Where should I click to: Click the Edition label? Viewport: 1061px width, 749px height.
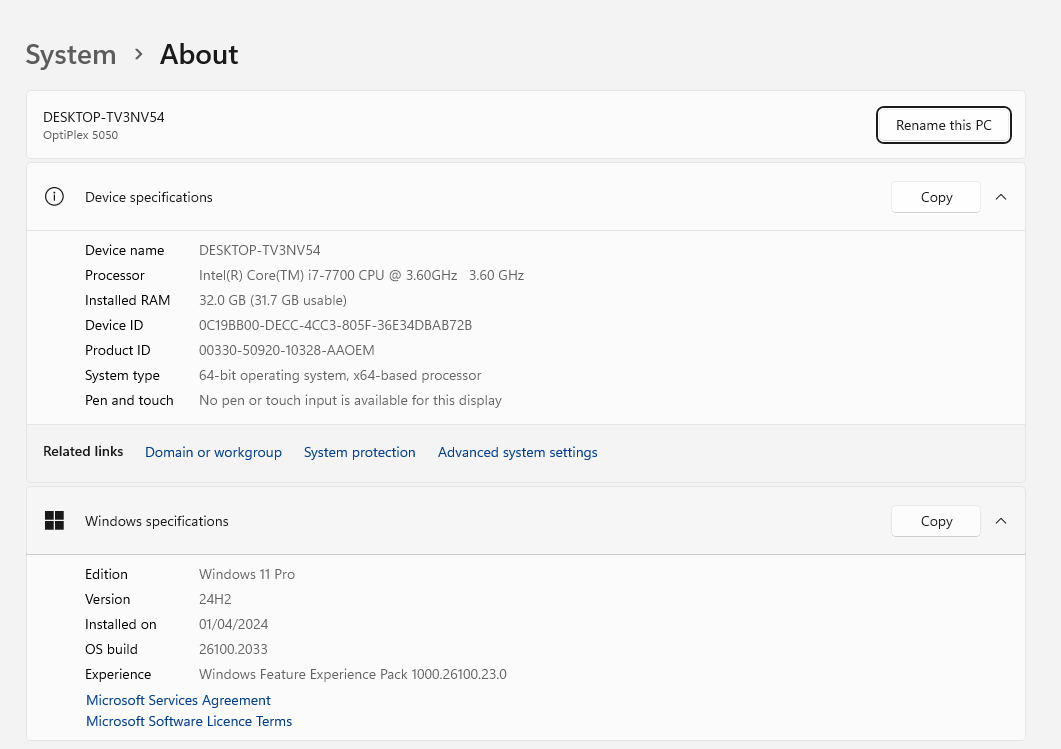(x=106, y=574)
